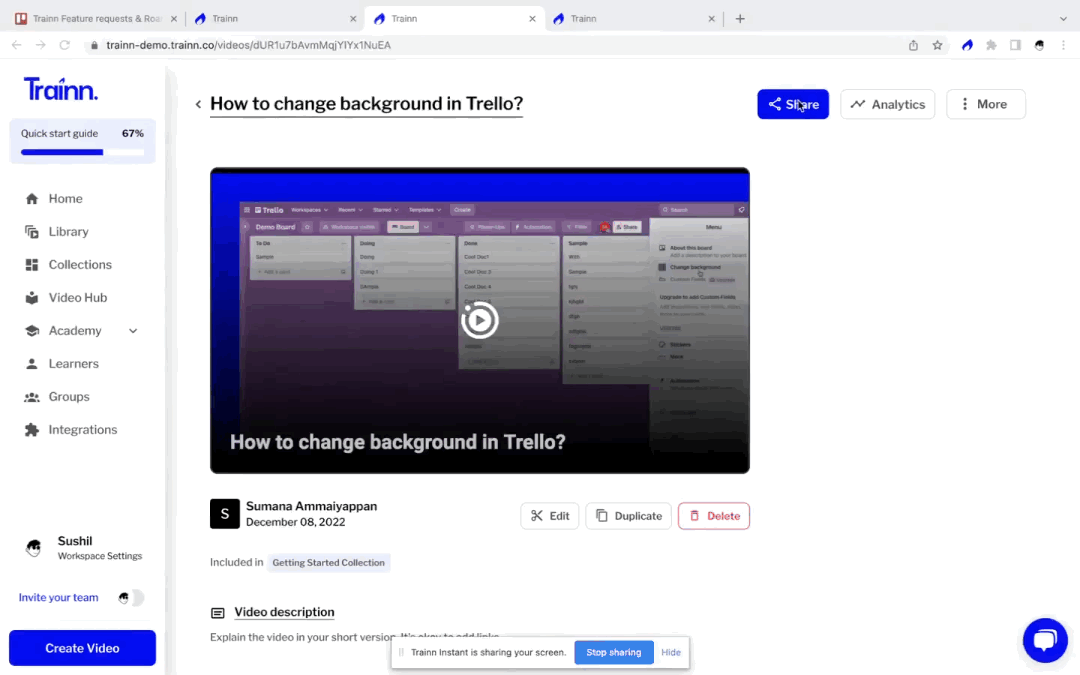Viewport: 1080px width, 675px height.
Task: Click the Create Video button
Action: click(82, 648)
